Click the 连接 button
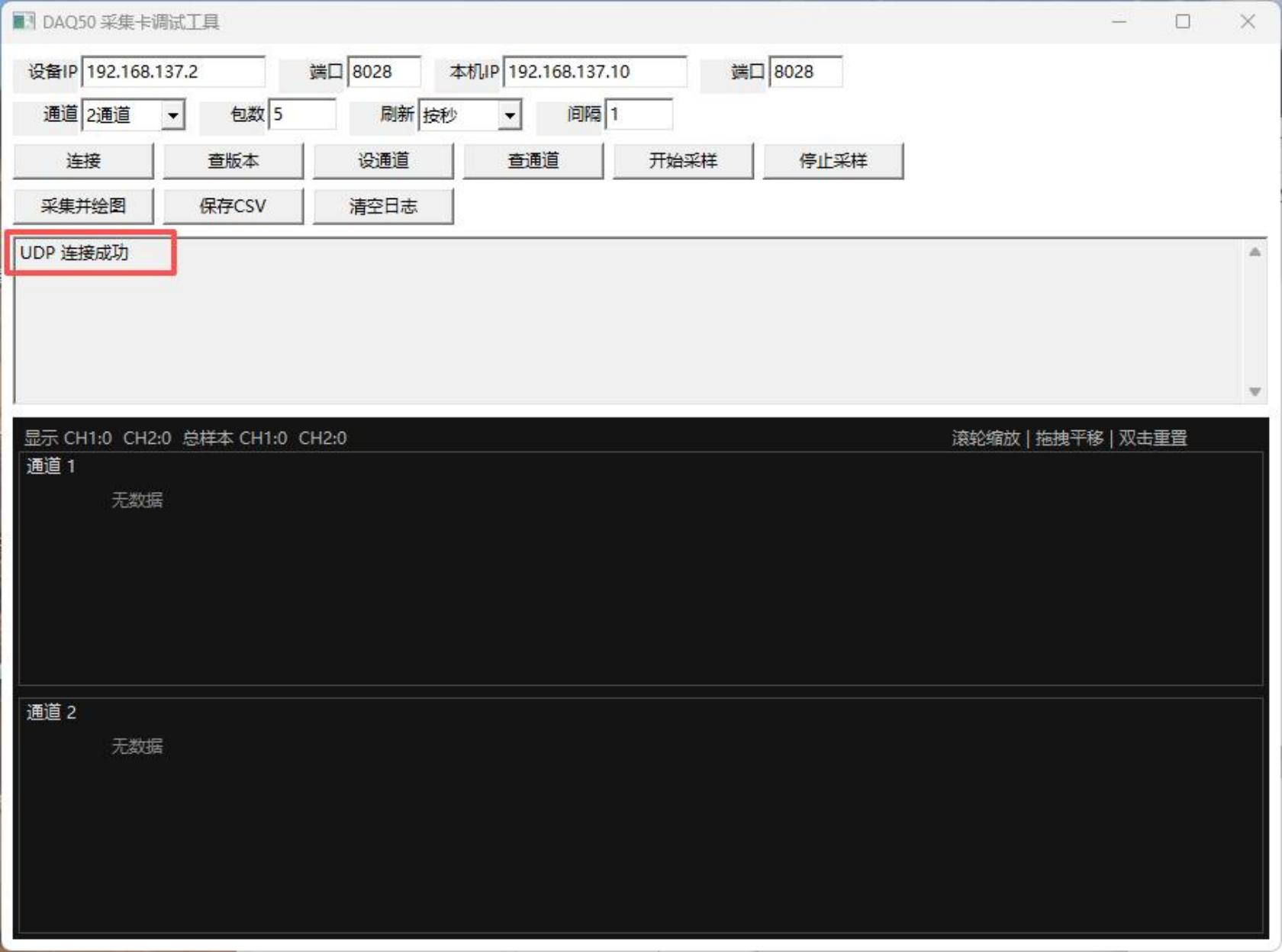This screenshot has width=1282, height=952. point(83,161)
